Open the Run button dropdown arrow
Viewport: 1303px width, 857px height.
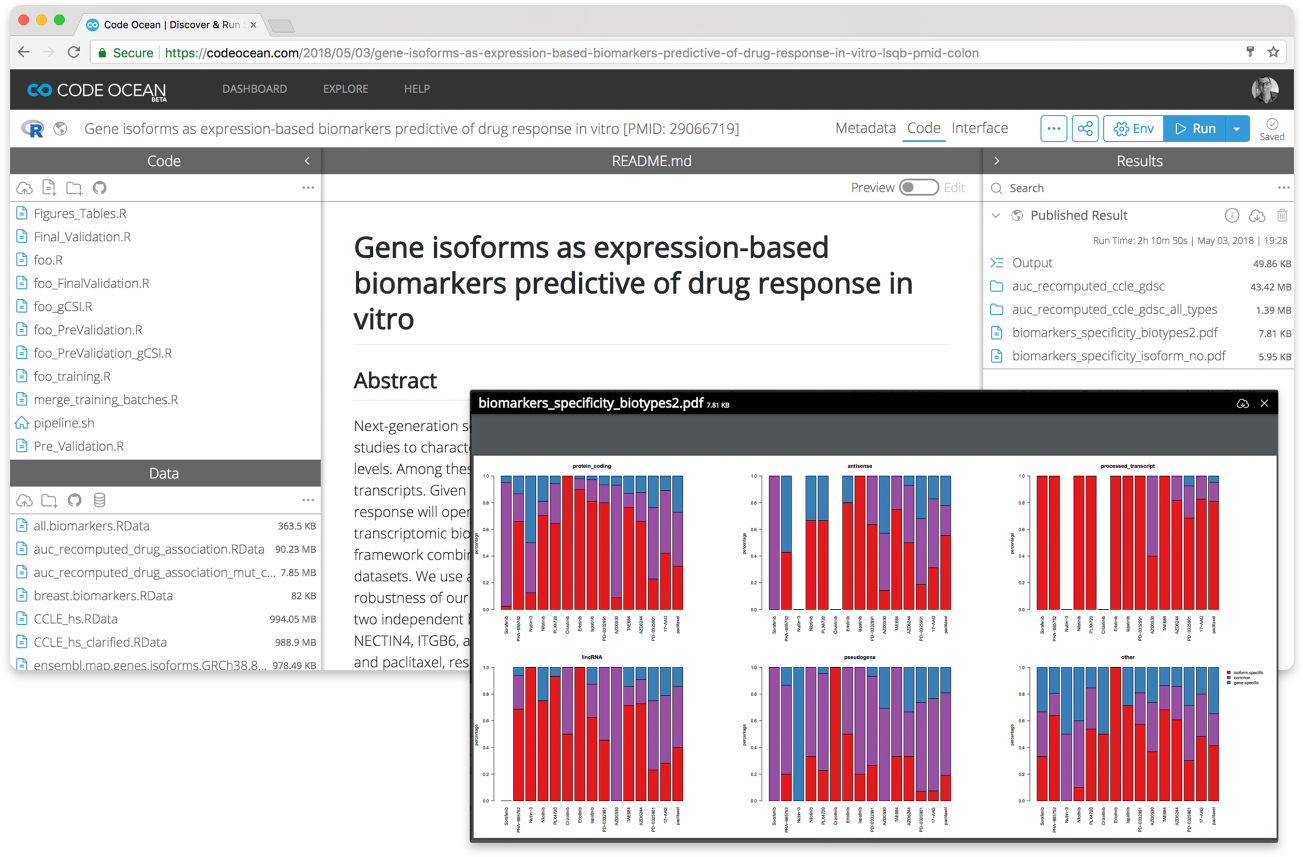tap(1237, 129)
